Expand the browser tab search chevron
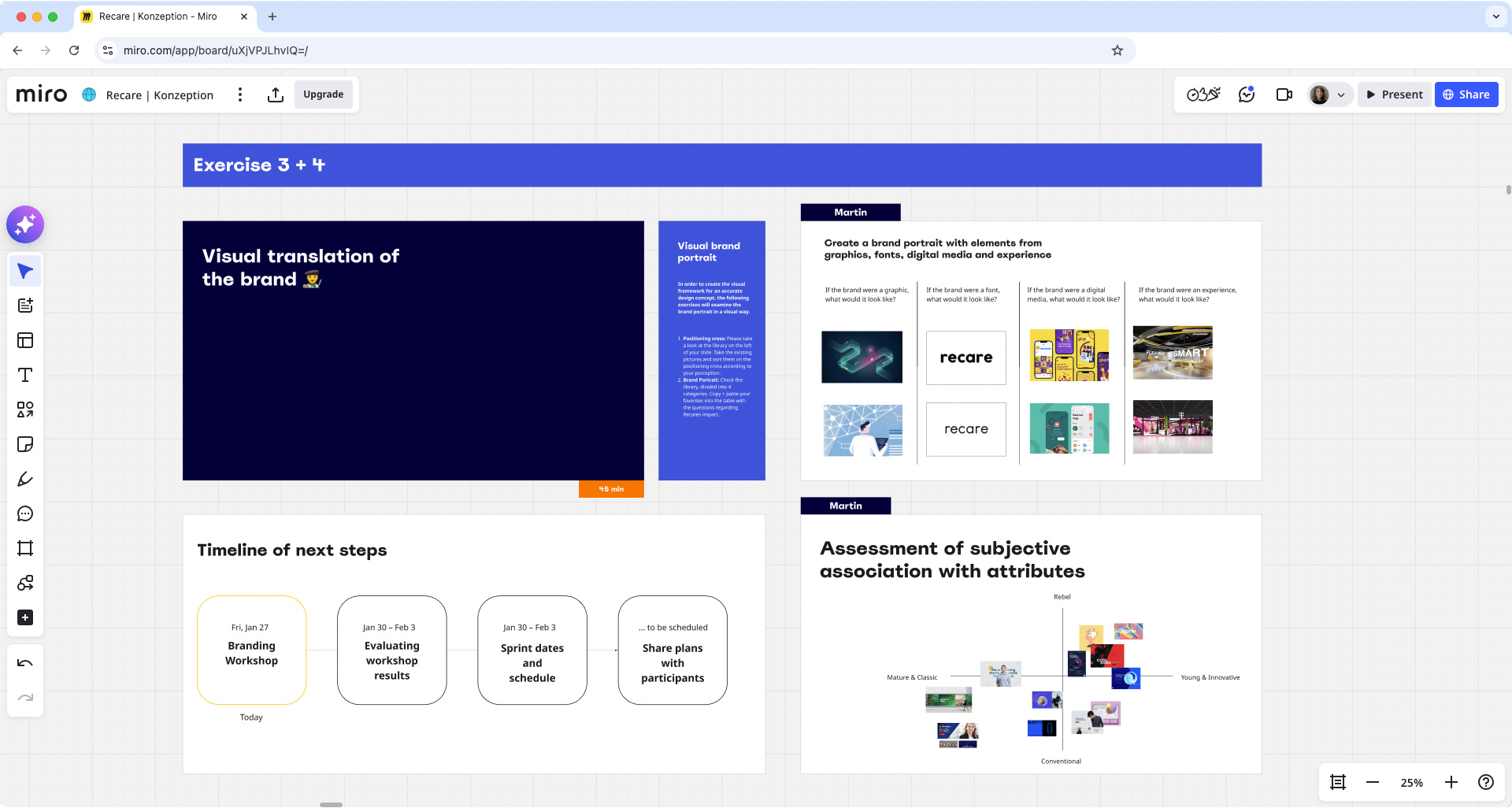 pos(1495,17)
